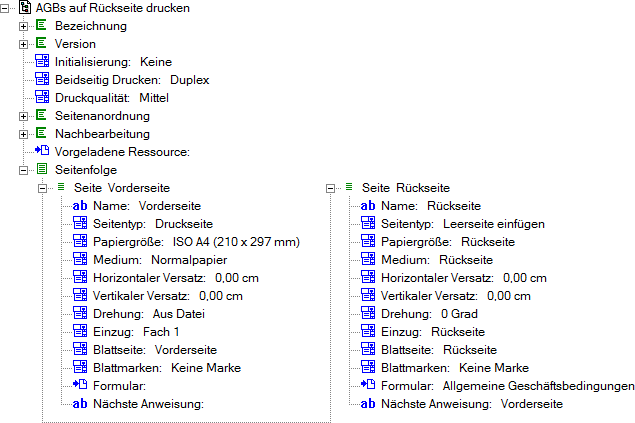Select Einzug: Fach 1 entry
Screen dimensions: 635x423
pos(138,332)
